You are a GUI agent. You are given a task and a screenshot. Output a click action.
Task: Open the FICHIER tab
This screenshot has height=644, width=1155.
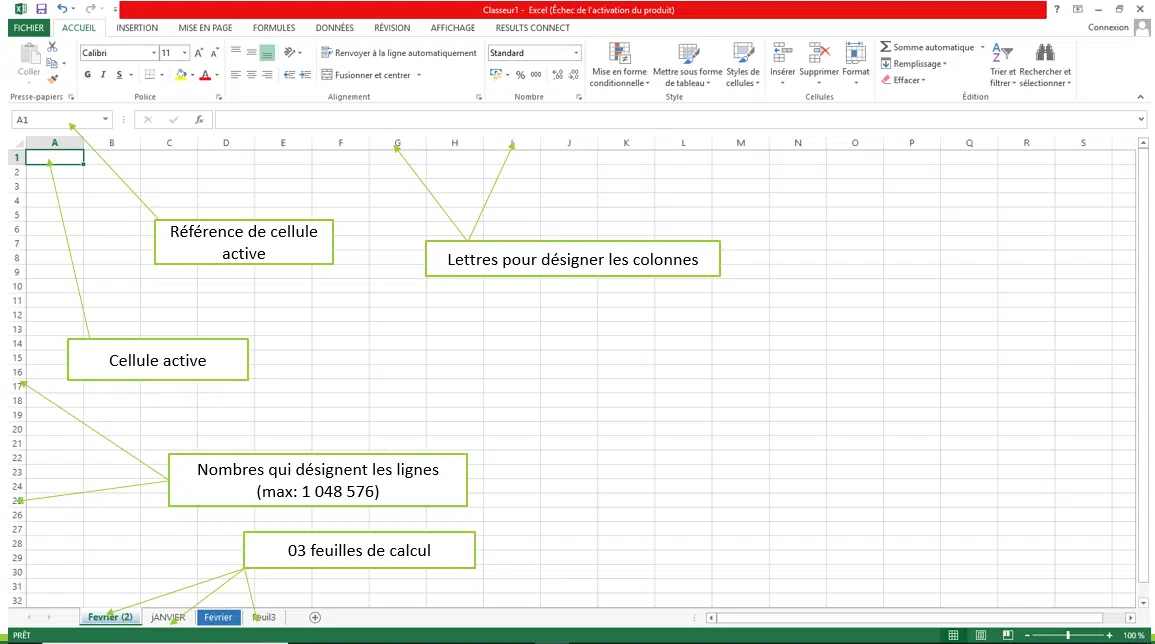(29, 28)
